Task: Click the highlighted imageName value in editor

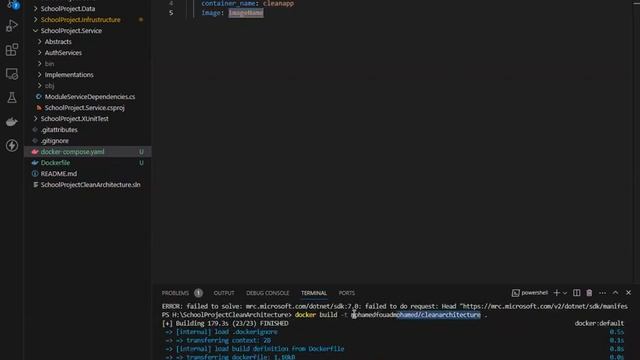Action: coord(246,13)
